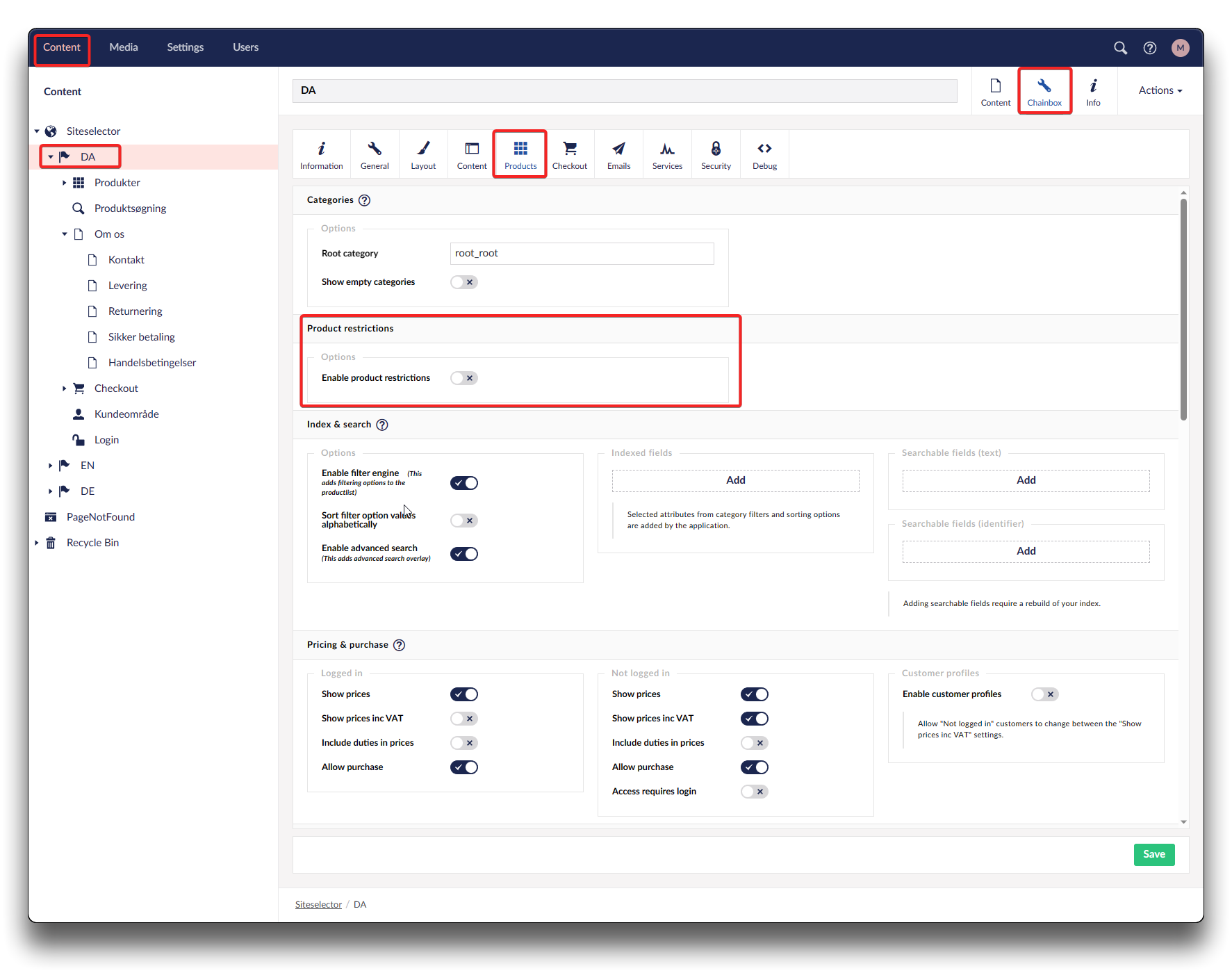Image resolution: width=1232 pixels, height=973 pixels.
Task: Click the user avatar M icon
Action: pyautogui.click(x=1180, y=48)
